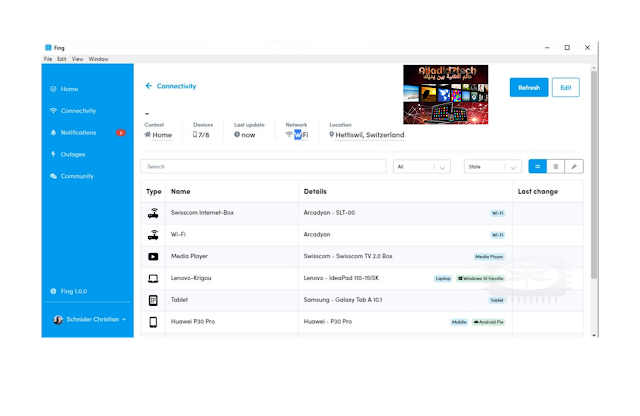
Task: Select the Swisscom Internet-Box device name
Action: tap(202, 213)
